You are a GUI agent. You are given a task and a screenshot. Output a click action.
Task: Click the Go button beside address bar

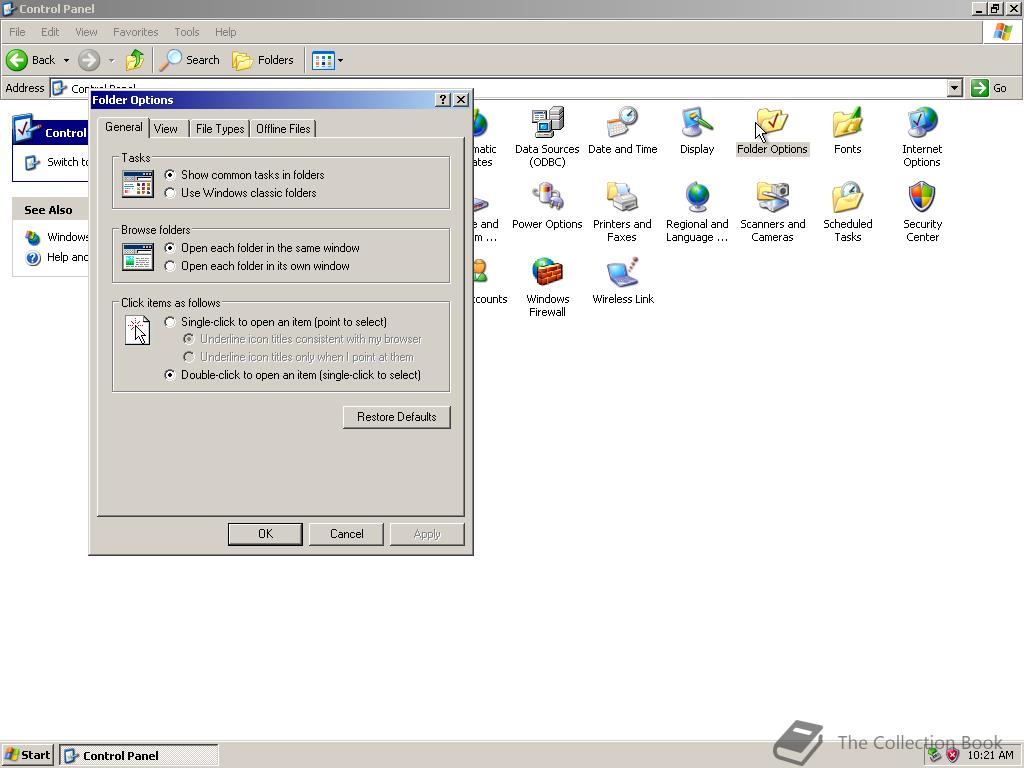pos(989,88)
